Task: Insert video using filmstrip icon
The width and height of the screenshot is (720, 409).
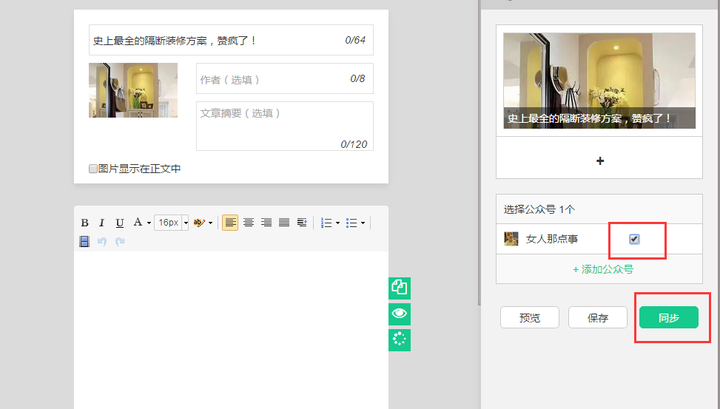Action: (x=84, y=241)
